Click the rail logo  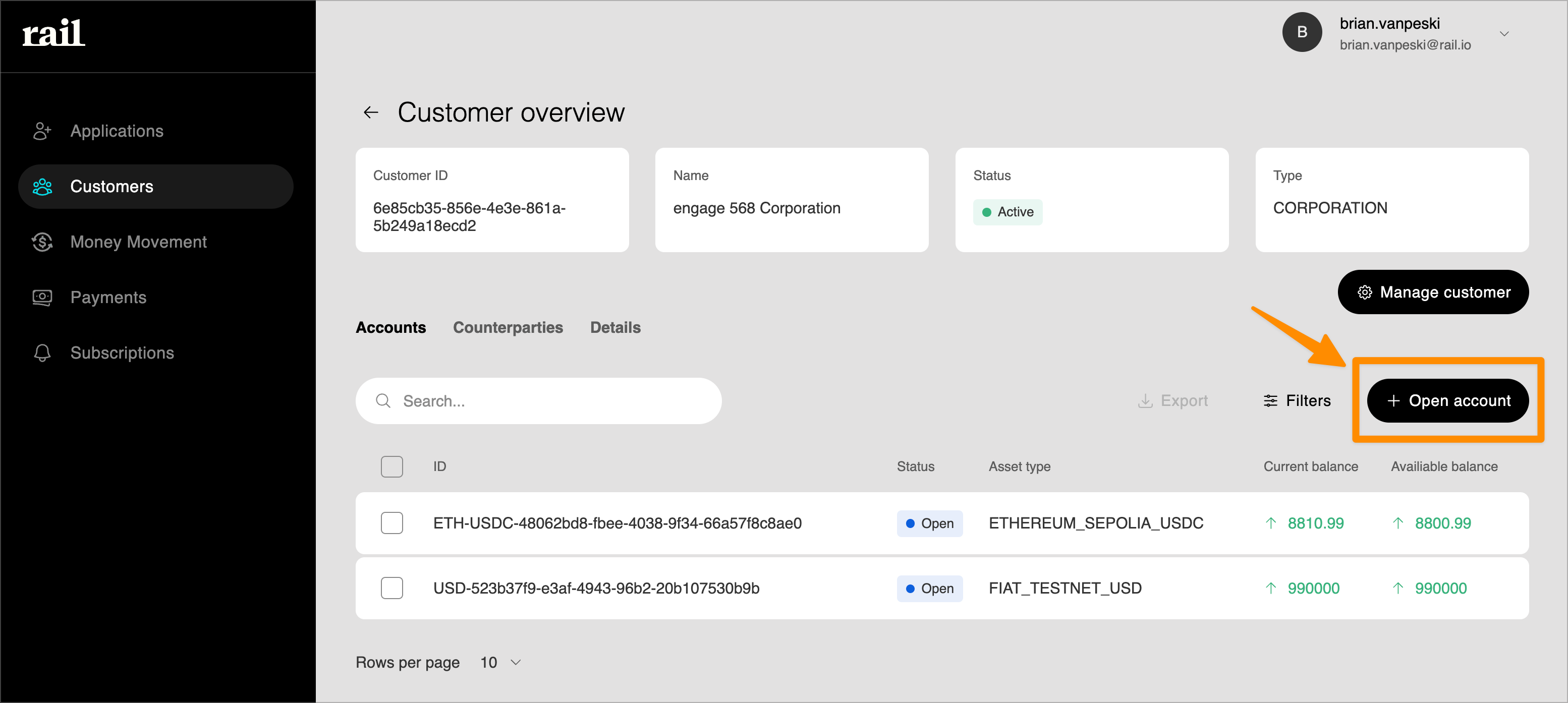pos(53,33)
